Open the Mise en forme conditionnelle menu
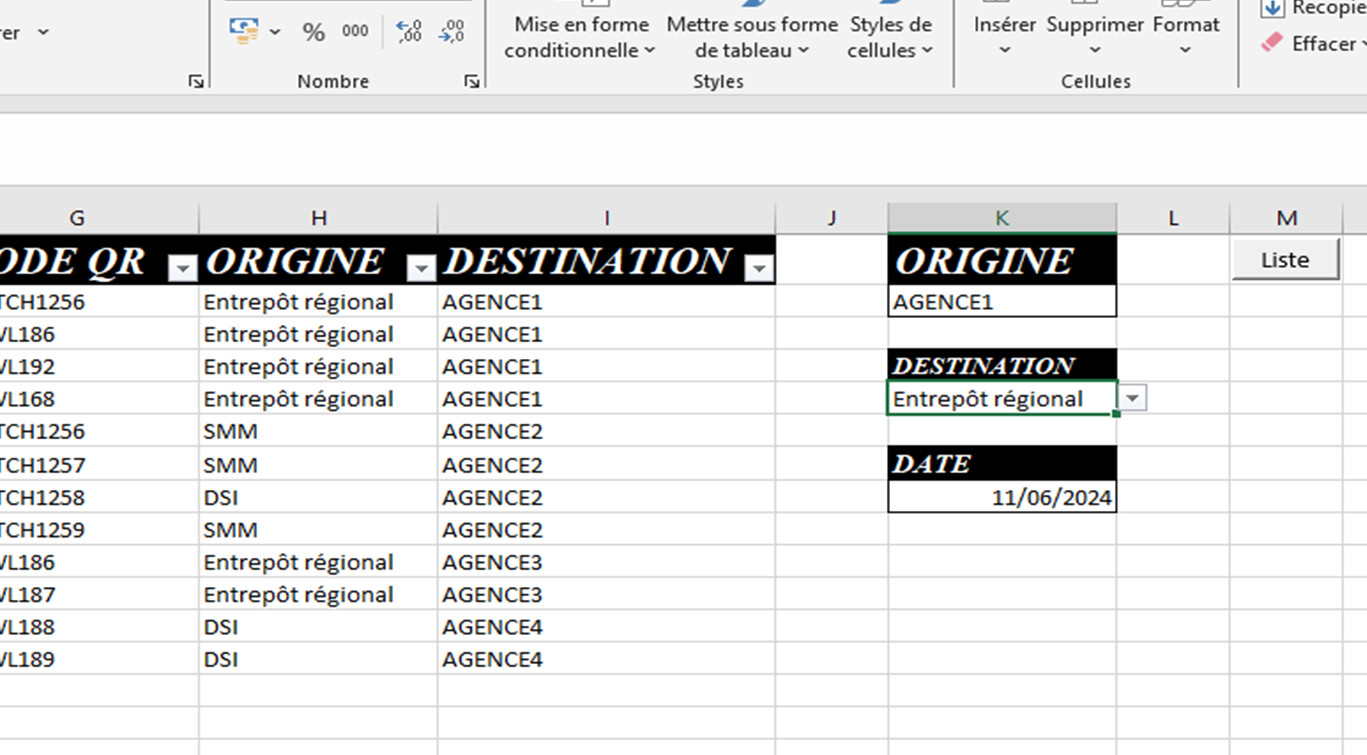This screenshot has width=1367, height=755. pyautogui.click(x=580, y=37)
